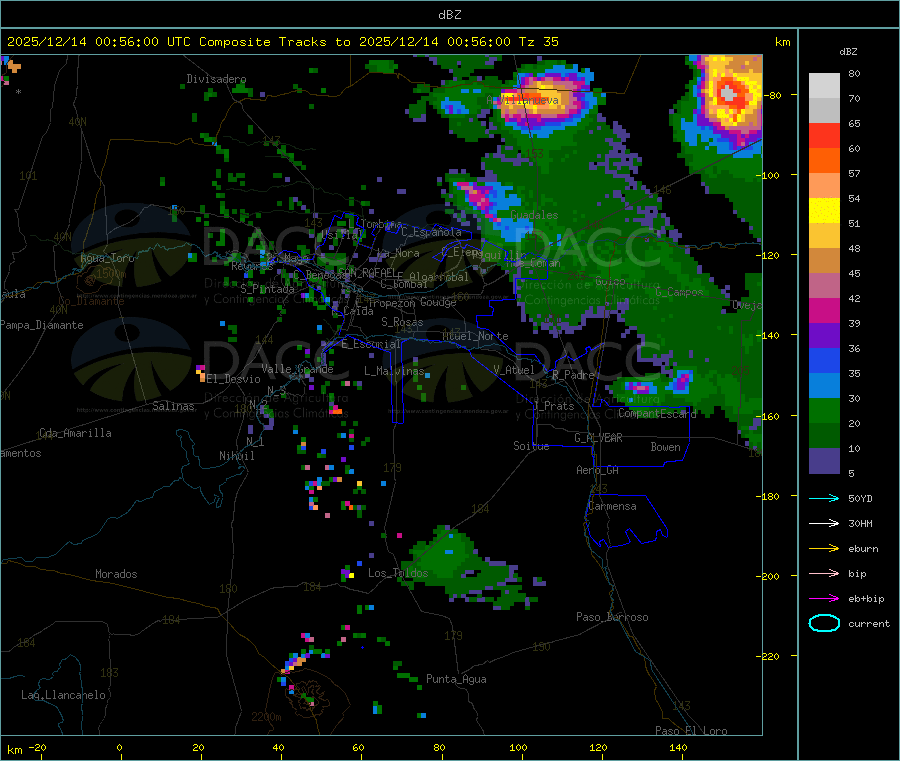Click the 'Morados' map label

(x=116, y=574)
